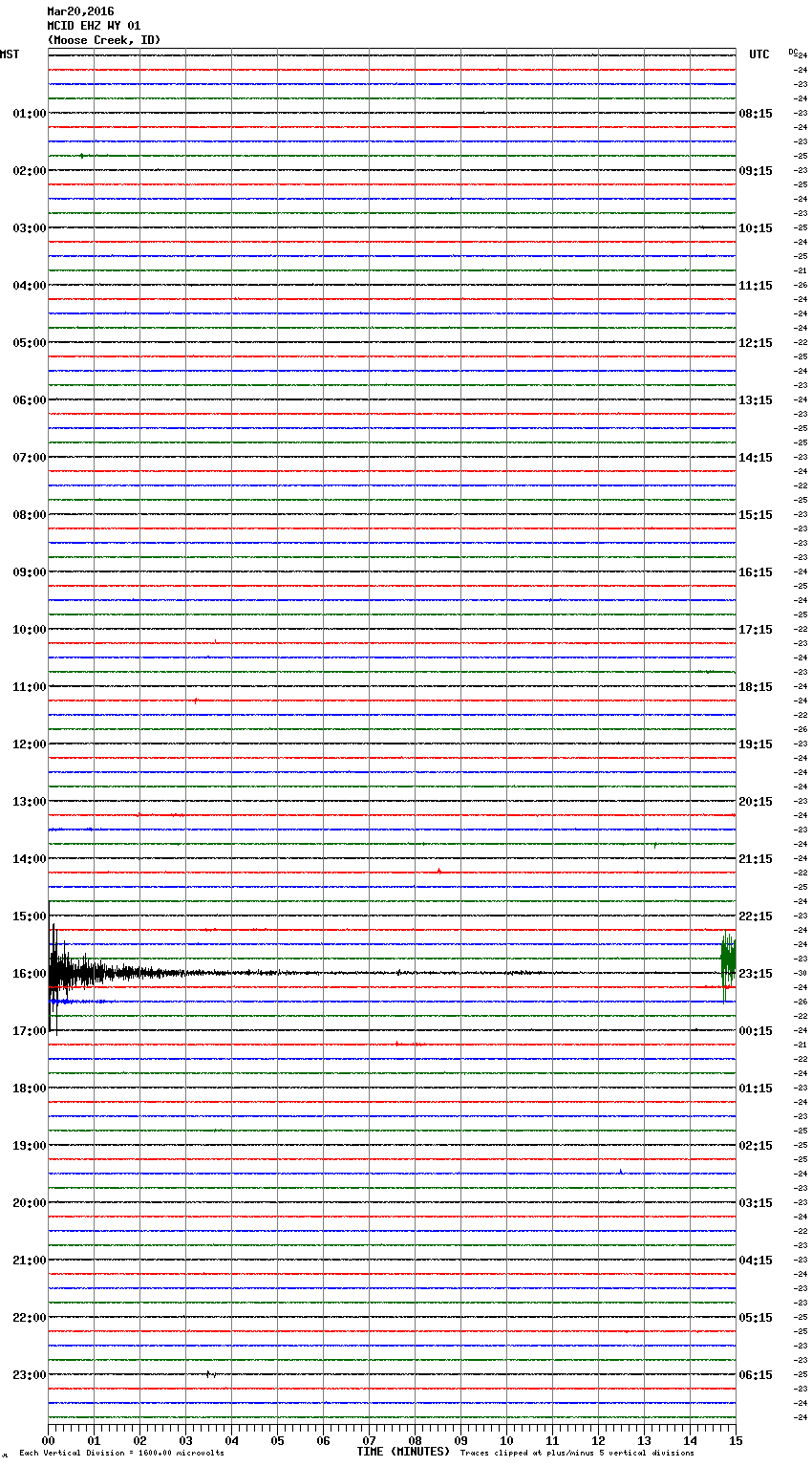Image resolution: width=812 pixels, height=1466 pixels.
Task: Select the MCID EHZ WY 01 station label
Action: [x=94, y=26]
